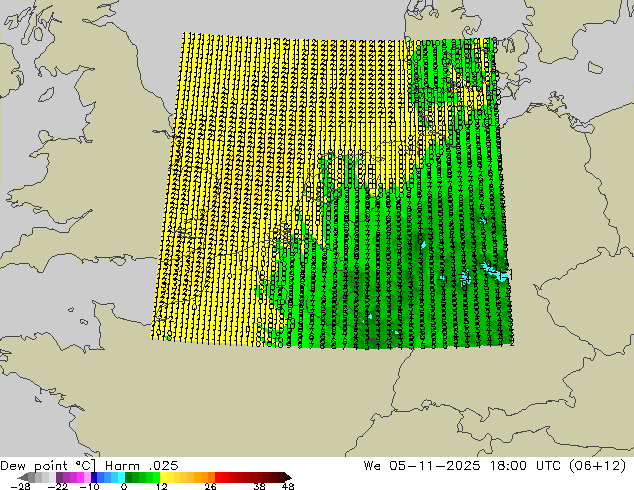Click the 'Dew point °C] Harm .025' title

point(89,466)
